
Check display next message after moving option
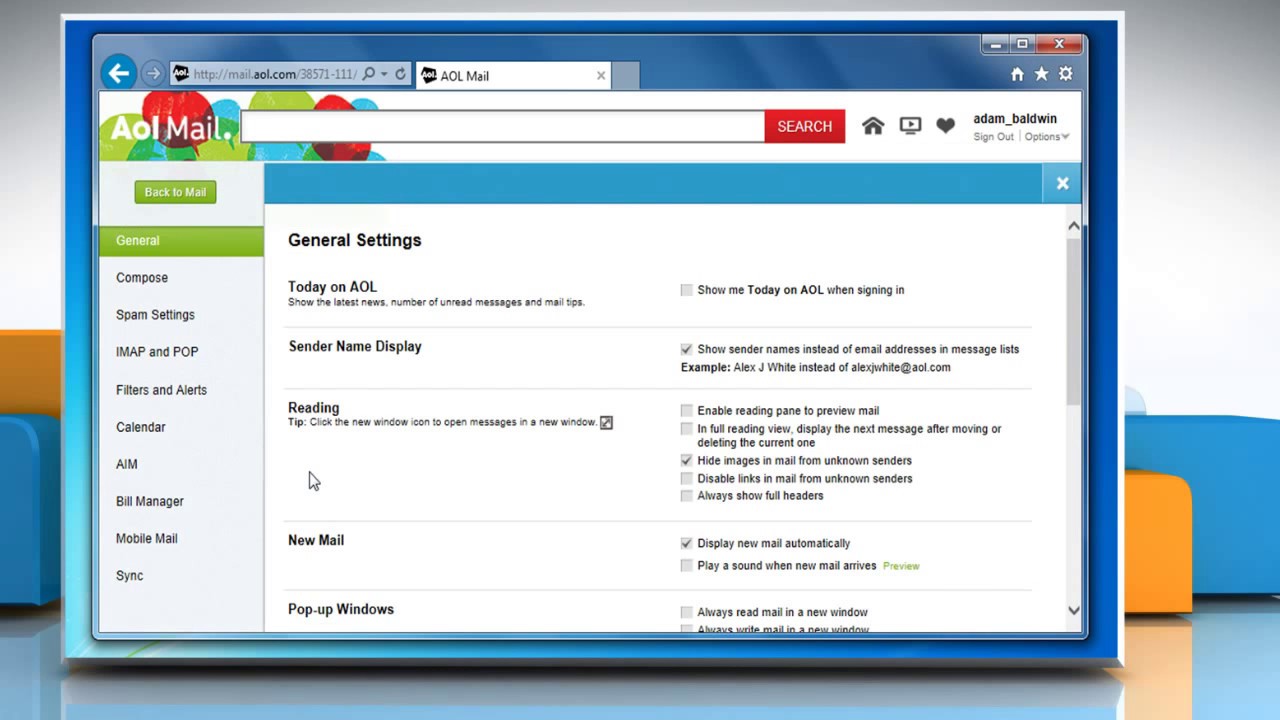(x=686, y=429)
